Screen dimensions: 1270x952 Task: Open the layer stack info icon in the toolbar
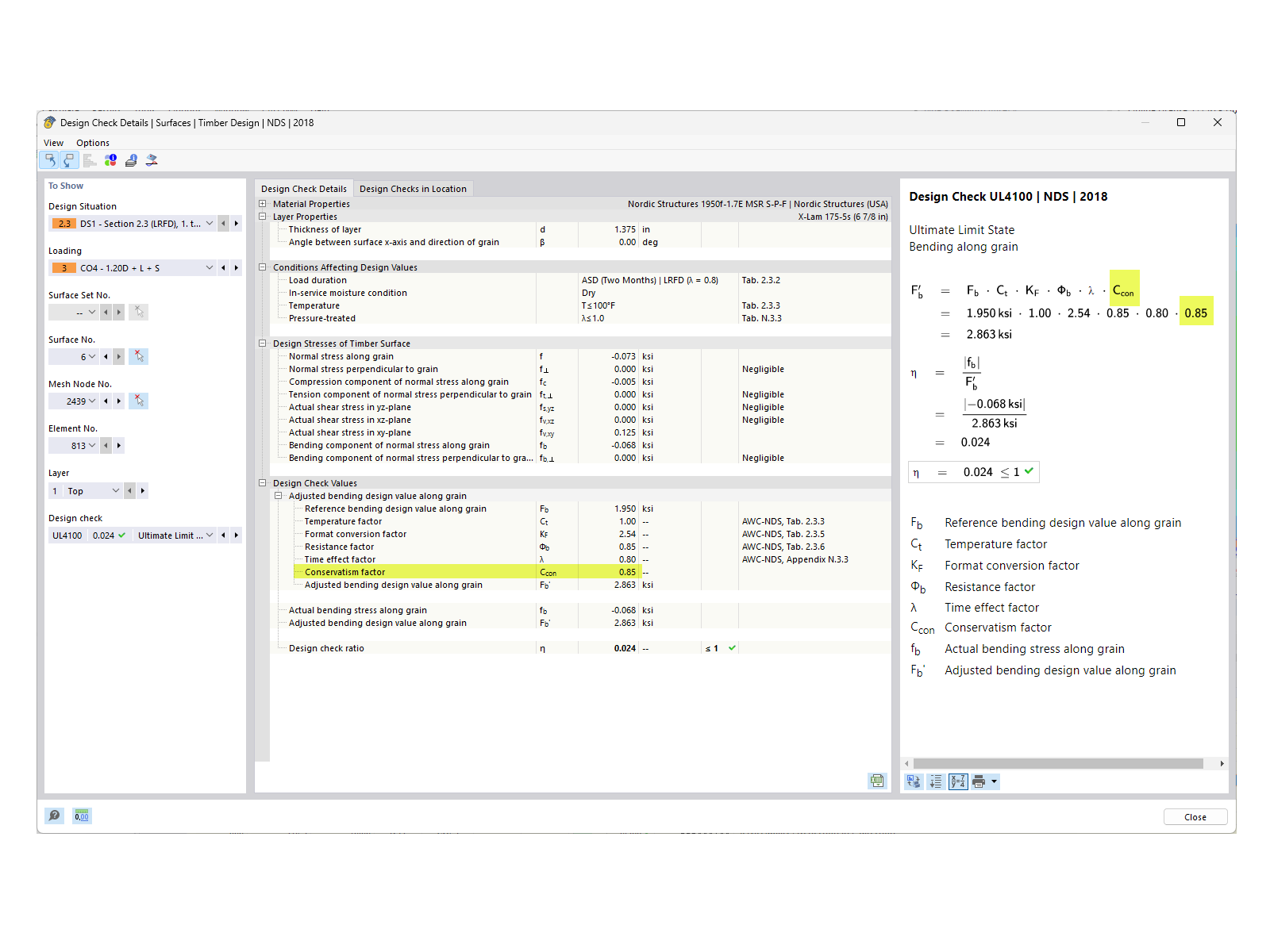point(131,160)
